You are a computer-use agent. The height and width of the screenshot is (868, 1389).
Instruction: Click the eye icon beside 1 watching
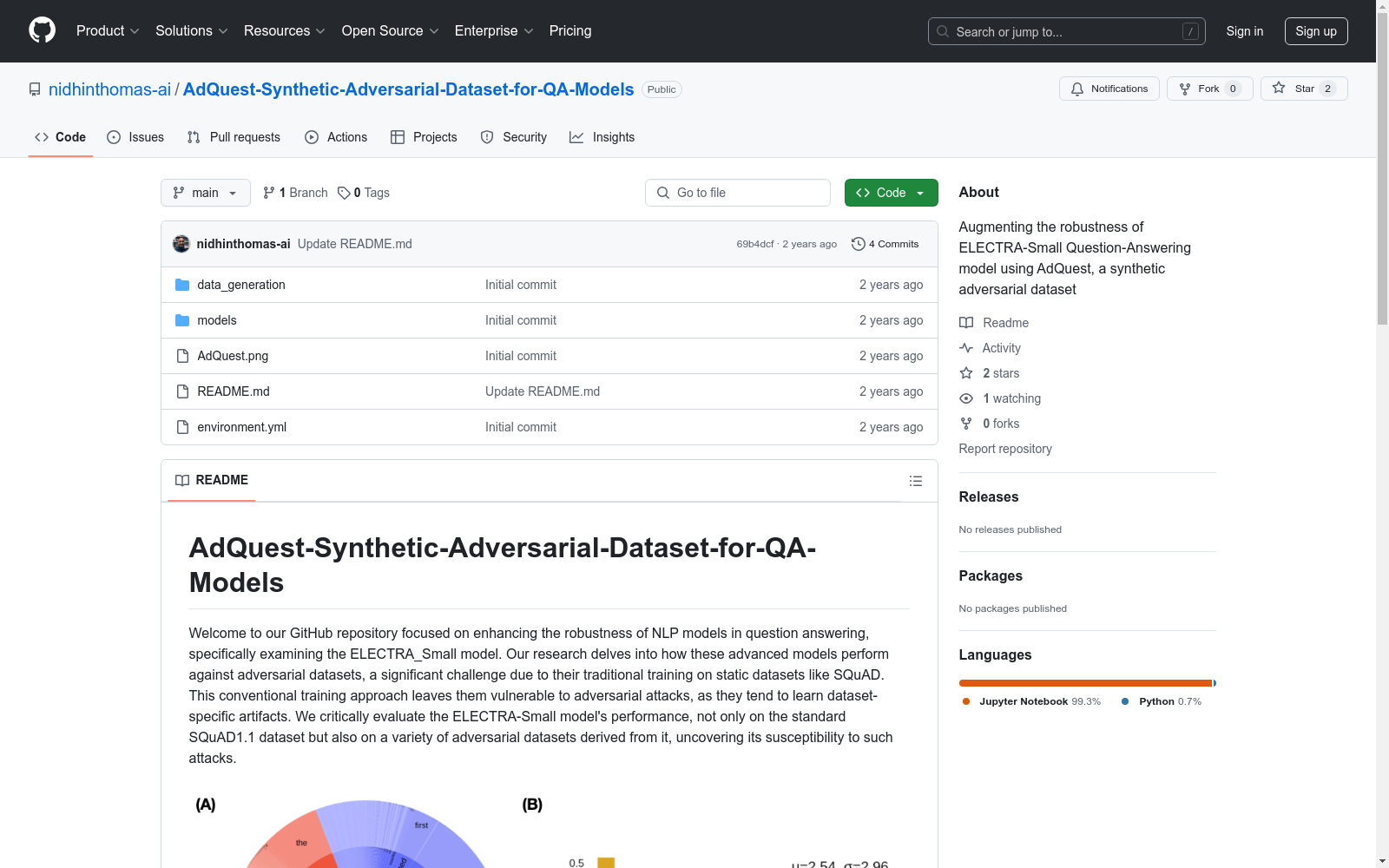[966, 398]
